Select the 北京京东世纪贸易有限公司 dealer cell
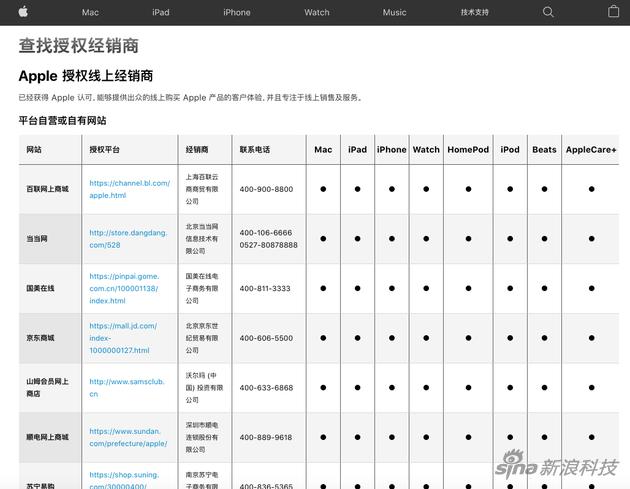630x489 pixels. [x=202, y=338]
